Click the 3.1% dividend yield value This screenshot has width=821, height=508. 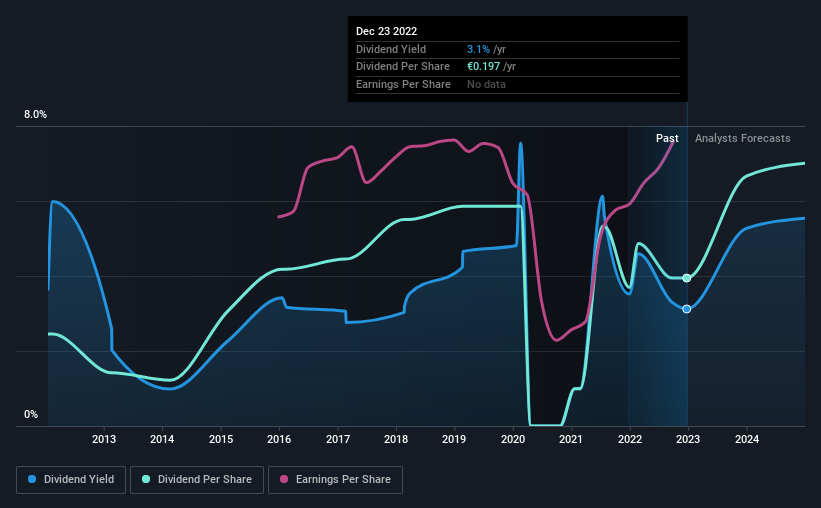click(x=478, y=49)
